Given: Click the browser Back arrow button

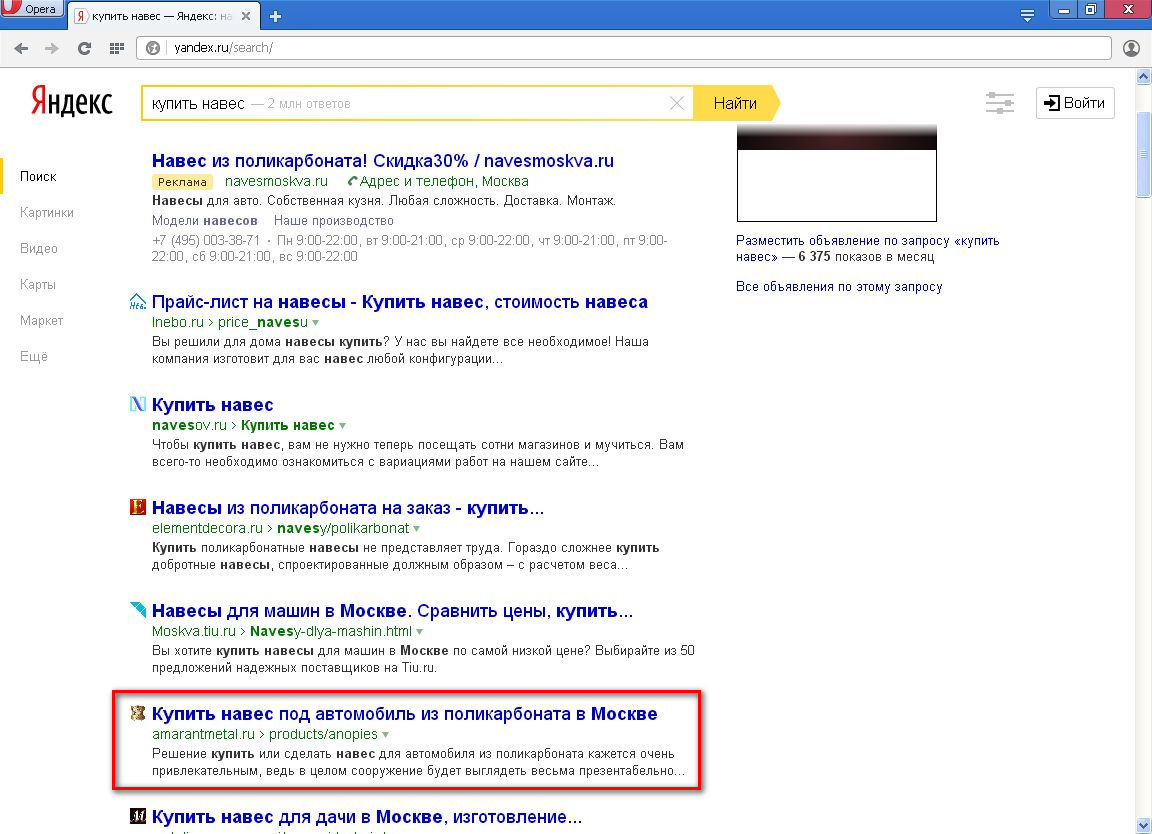Looking at the screenshot, I should tap(21, 48).
